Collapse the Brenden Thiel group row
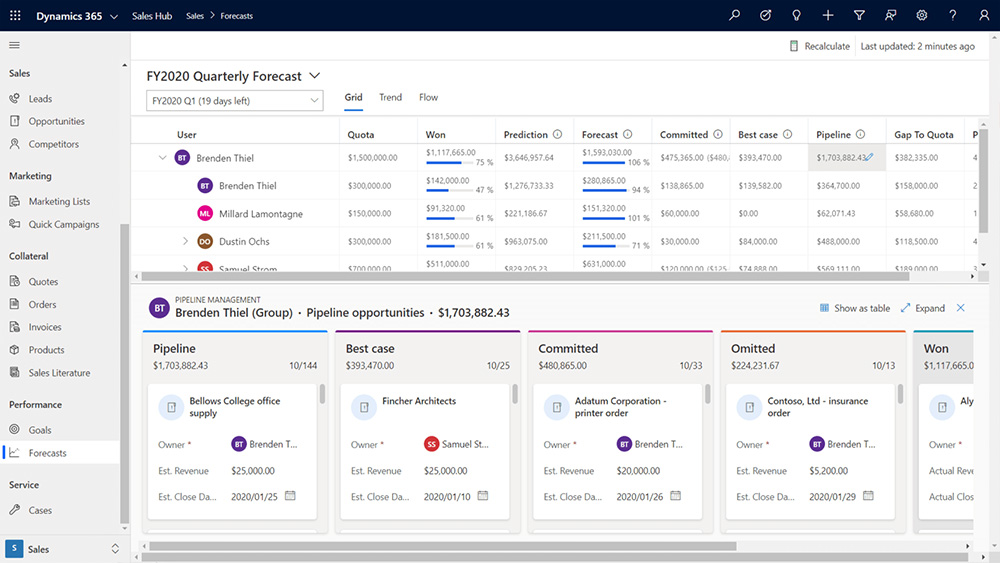 (x=162, y=157)
